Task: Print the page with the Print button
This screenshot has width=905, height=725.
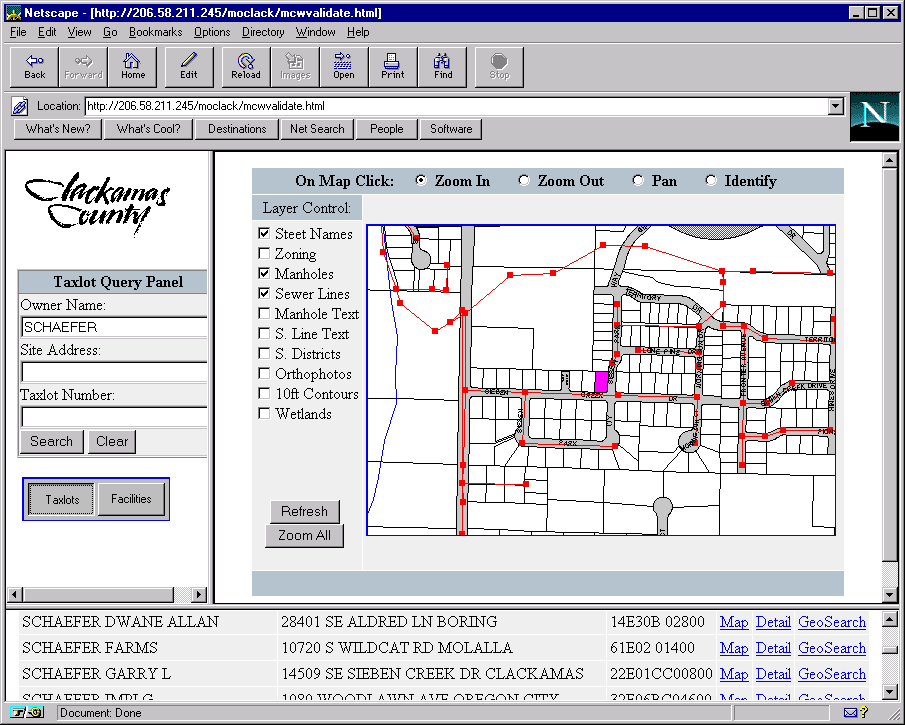Action: pos(393,67)
